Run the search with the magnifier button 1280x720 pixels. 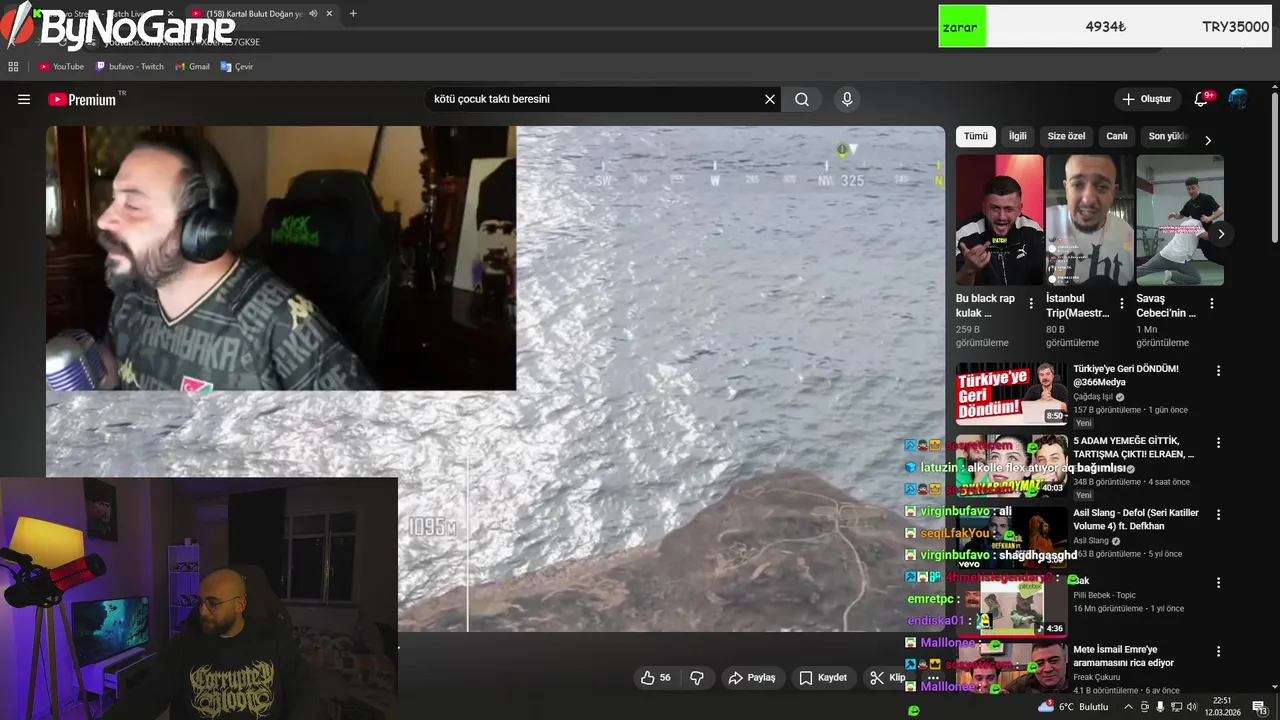click(x=802, y=99)
